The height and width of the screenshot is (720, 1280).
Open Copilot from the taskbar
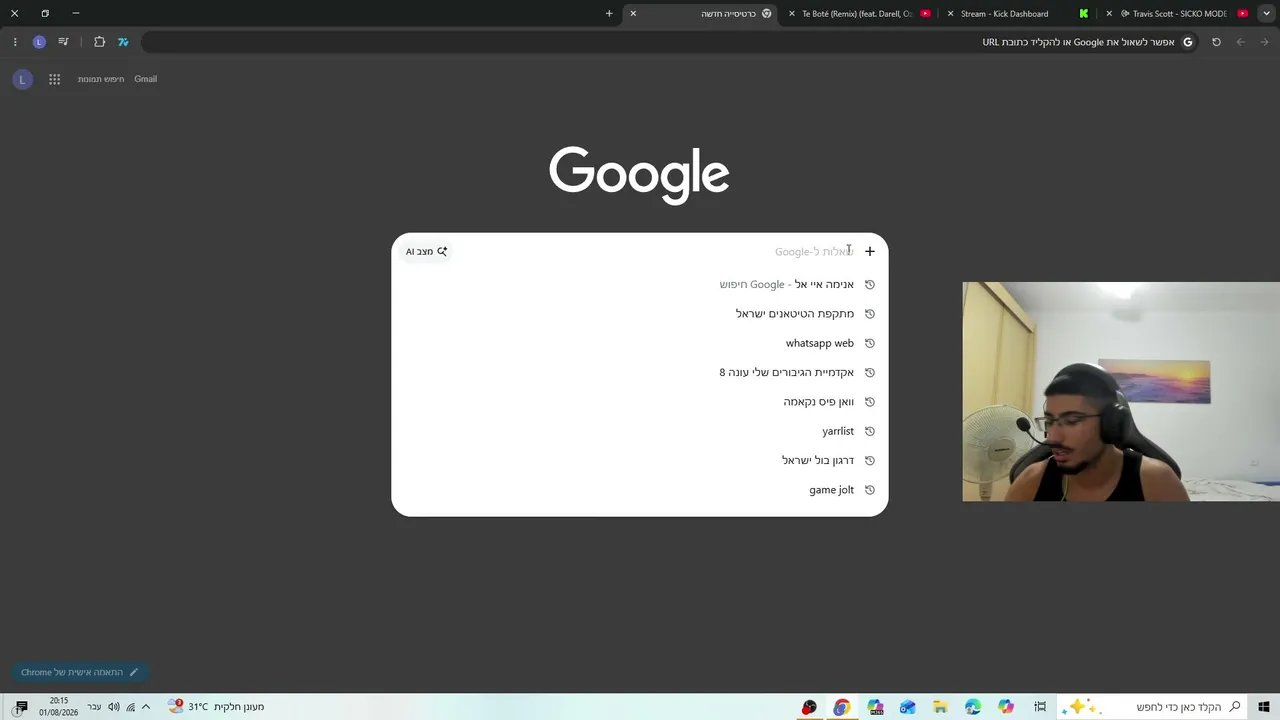click(1006, 707)
